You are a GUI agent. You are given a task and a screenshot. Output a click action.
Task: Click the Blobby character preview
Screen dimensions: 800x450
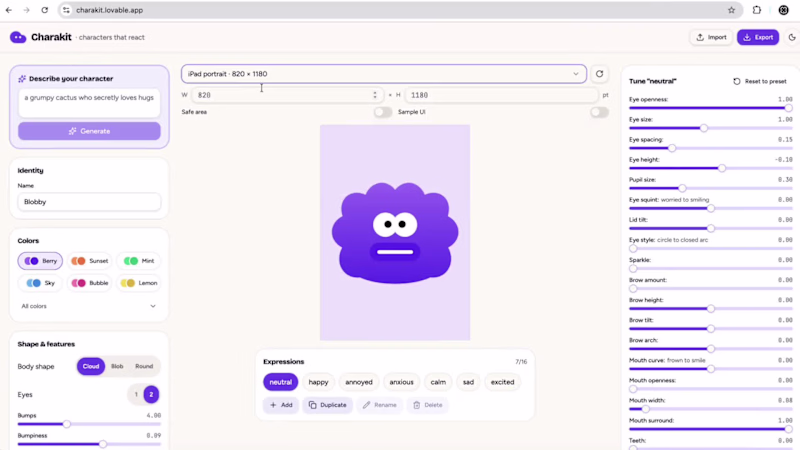[x=395, y=232]
